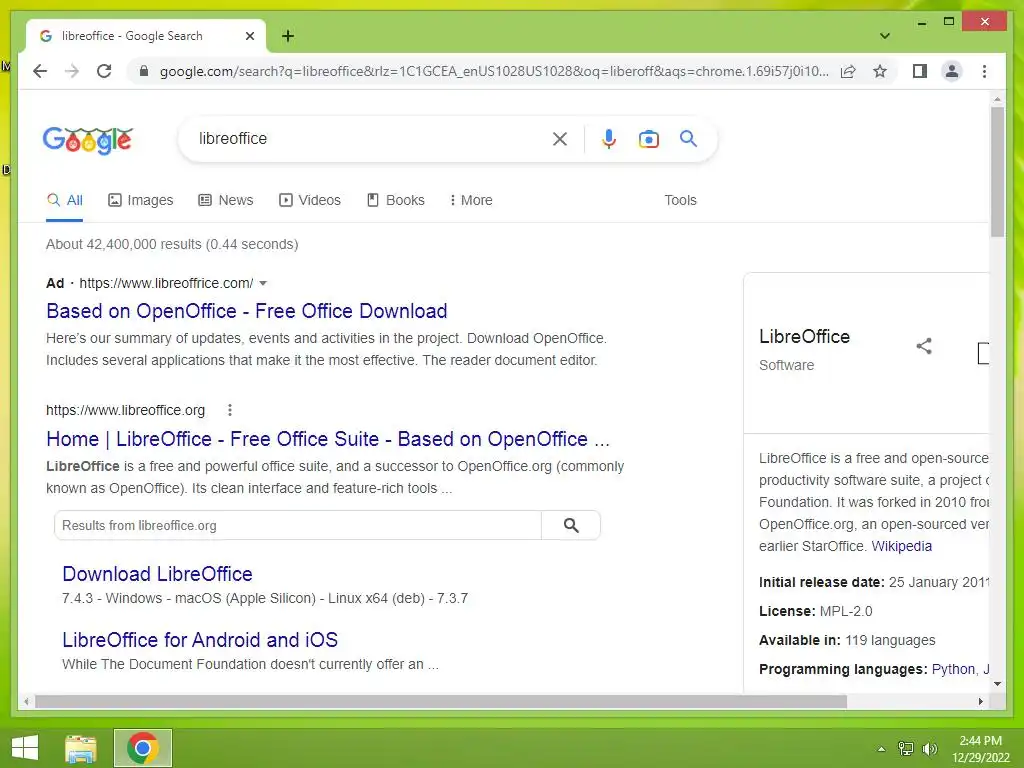1024x768 pixels.
Task: Open Chrome three-dot menu
Action: point(984,71)
